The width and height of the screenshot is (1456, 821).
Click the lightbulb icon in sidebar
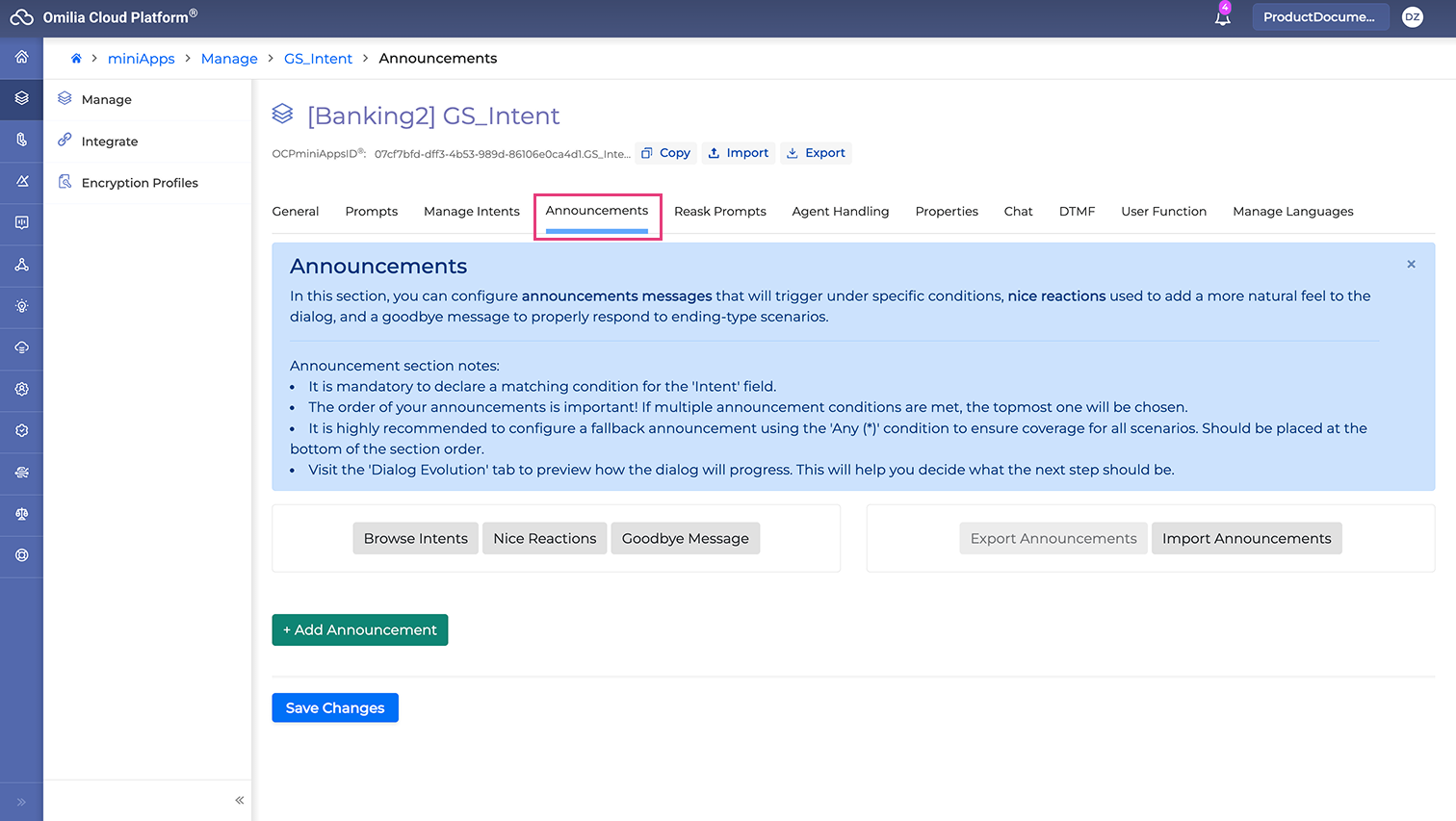tap(21, 306)
